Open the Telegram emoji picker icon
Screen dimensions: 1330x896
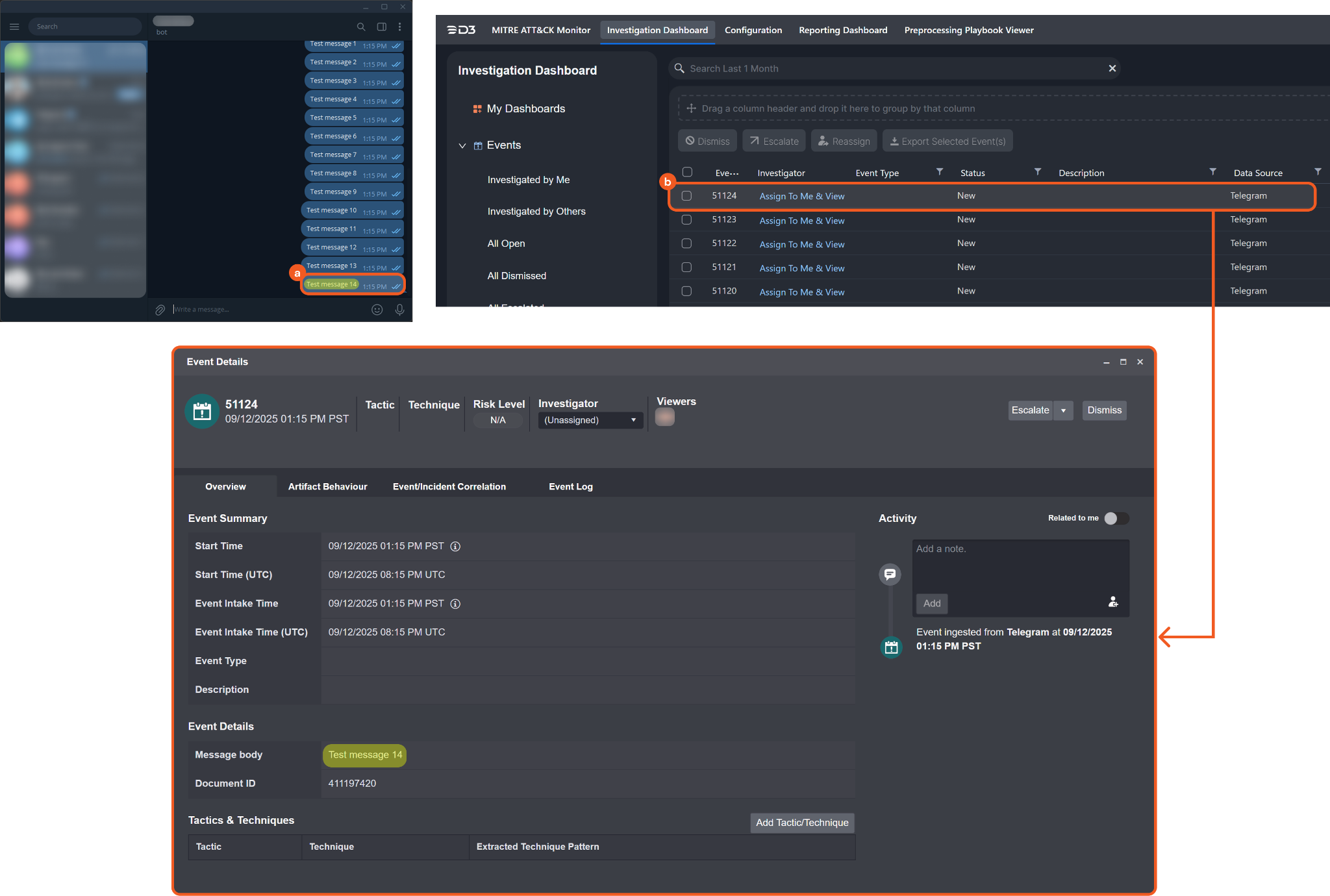(377, 310)
